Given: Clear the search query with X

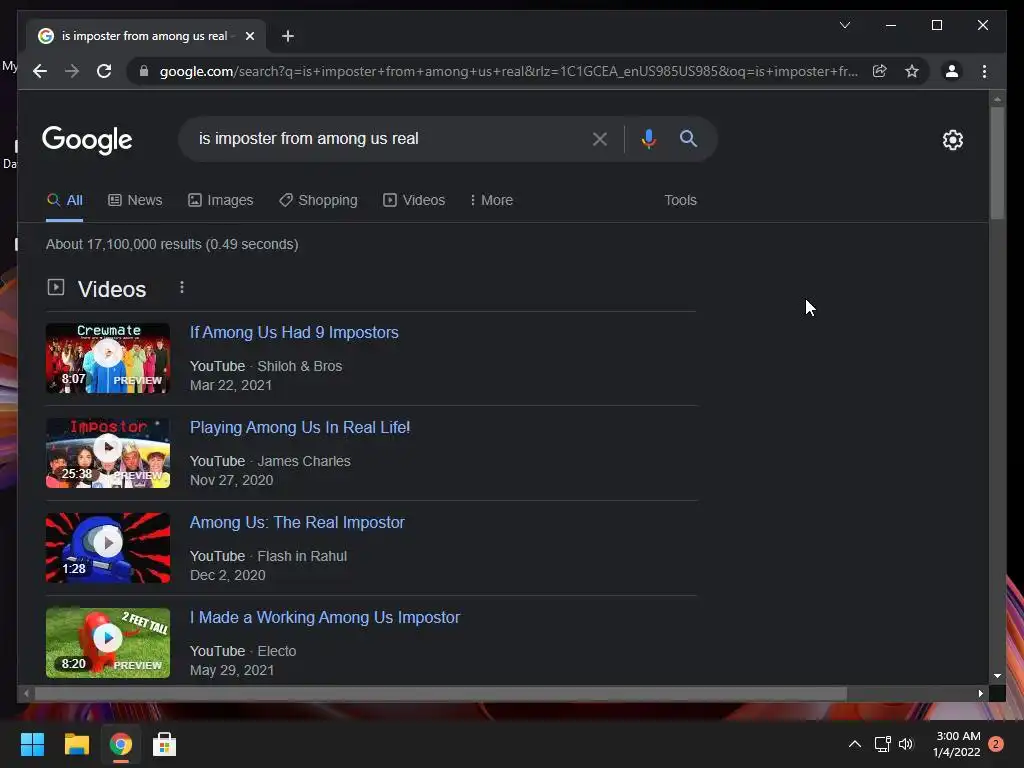Looking at the screenshot, I should (x=600, y=138).
